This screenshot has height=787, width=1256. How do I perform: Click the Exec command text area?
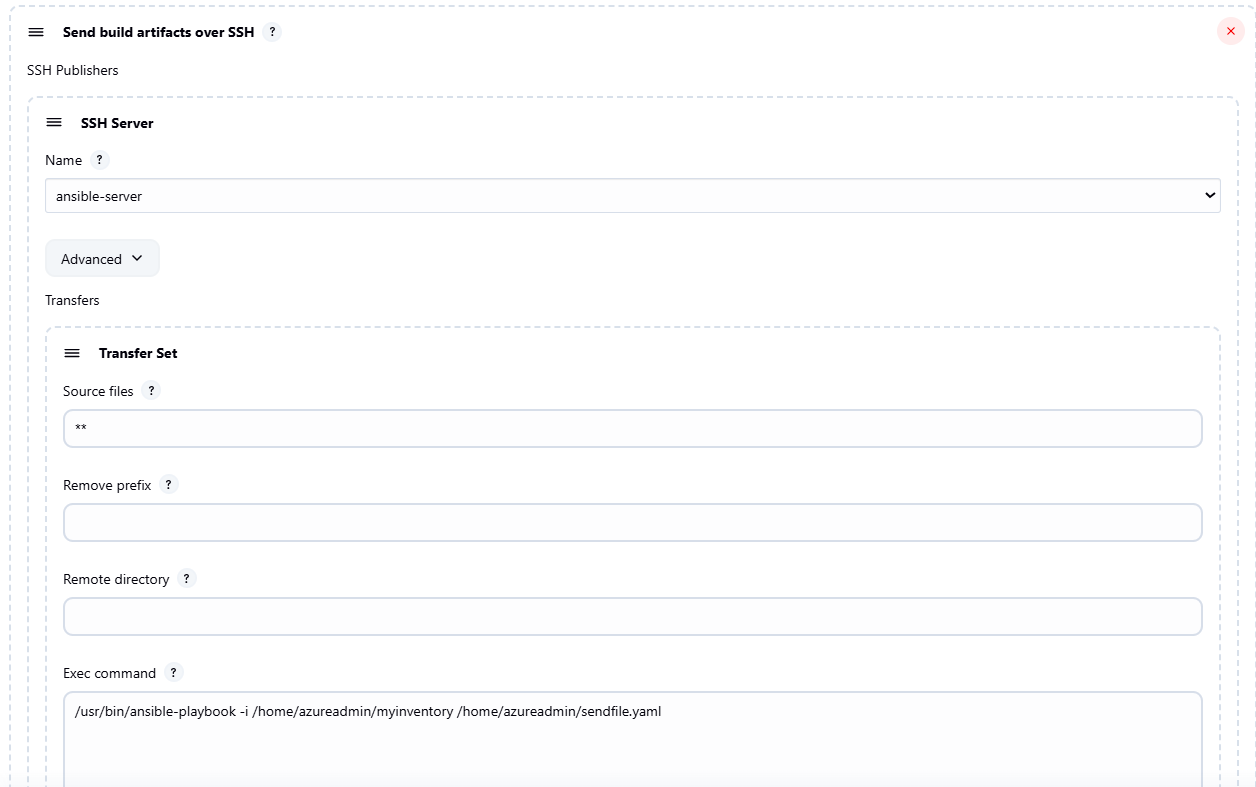[632, 738]
